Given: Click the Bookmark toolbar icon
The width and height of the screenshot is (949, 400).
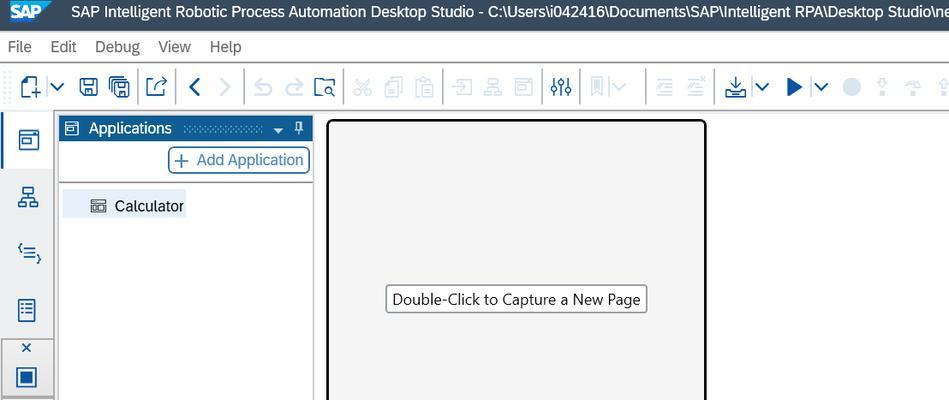Looking at the screenshot, I should click(597, 87).
